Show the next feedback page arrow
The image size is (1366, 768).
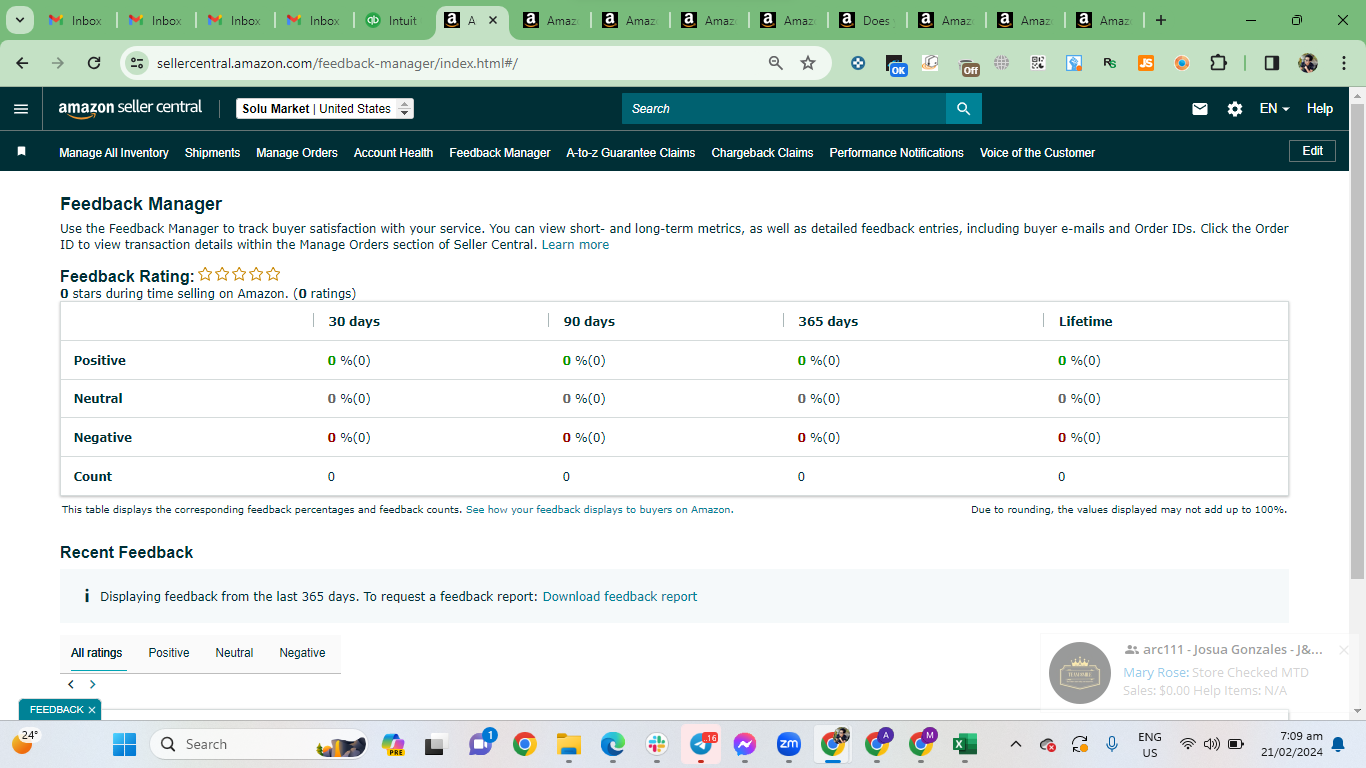pyautogui.click(x=93, y=685)
